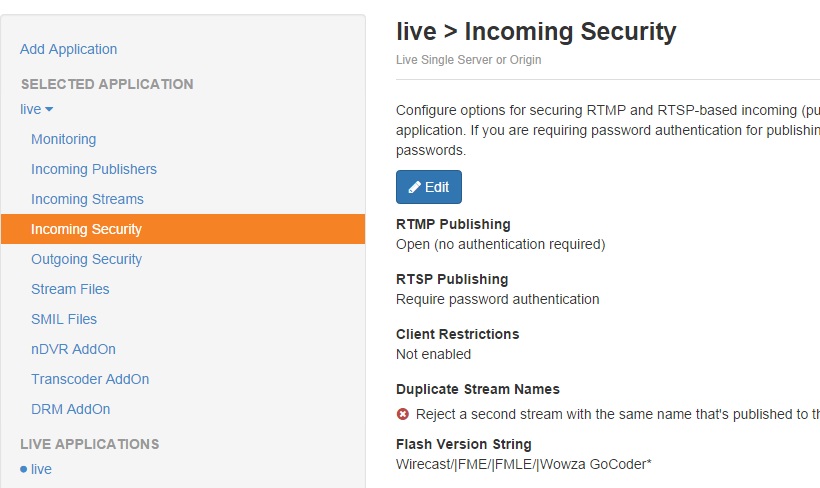This screenshot has height=488, width=820.
Task: Open Outgoing Security settings
Action: tap(86, 259)
